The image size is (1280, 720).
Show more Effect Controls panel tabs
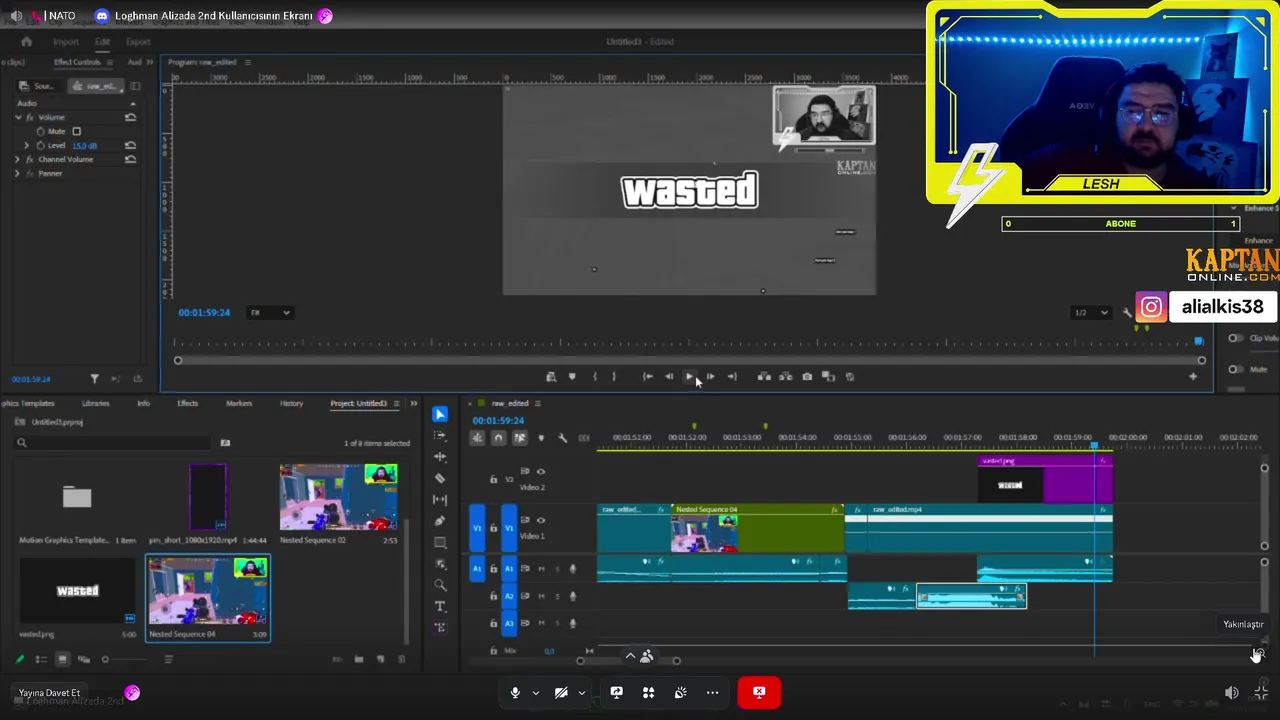click(150, 62)
